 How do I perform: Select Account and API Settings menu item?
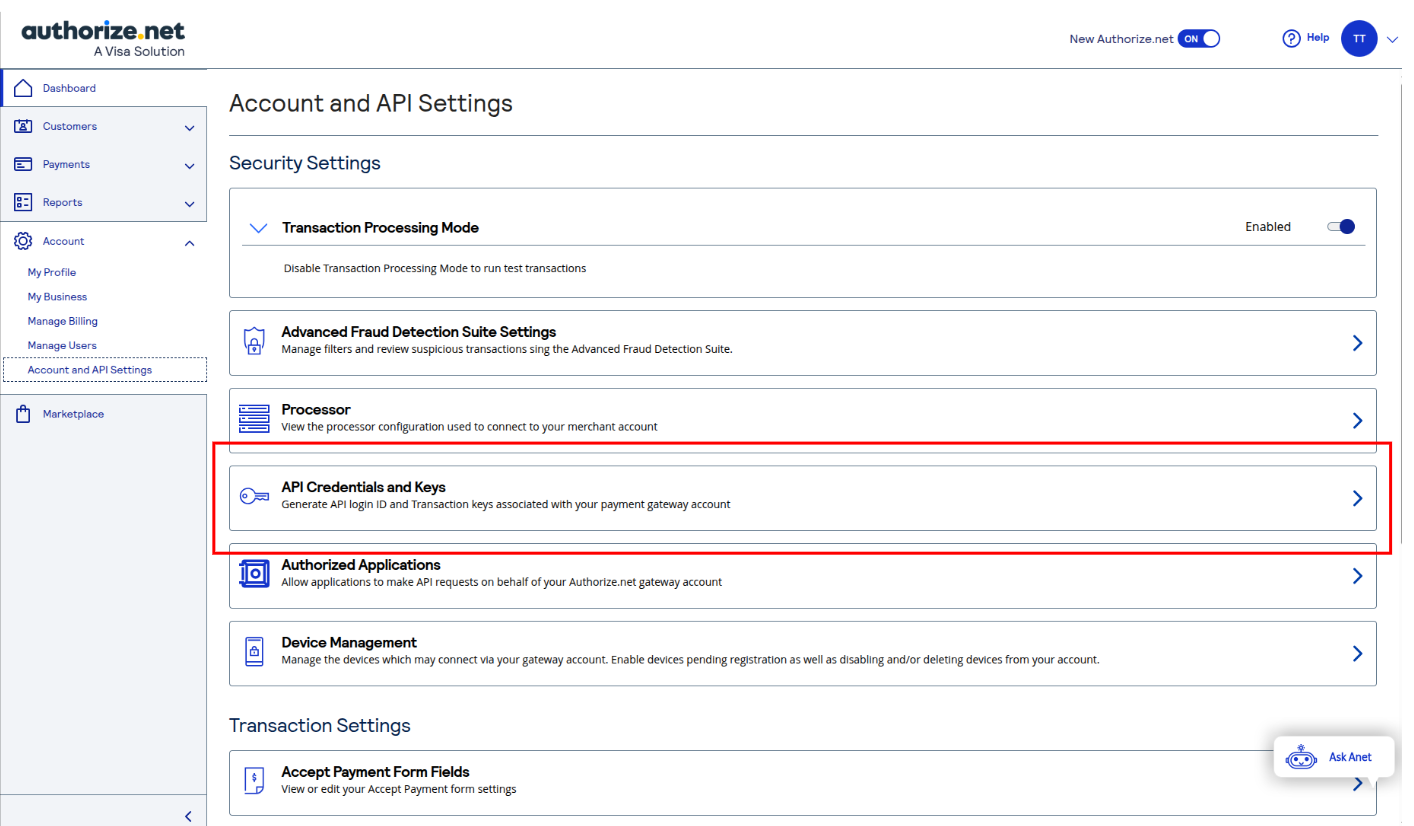pyautogui.click(x=104, y=370)
